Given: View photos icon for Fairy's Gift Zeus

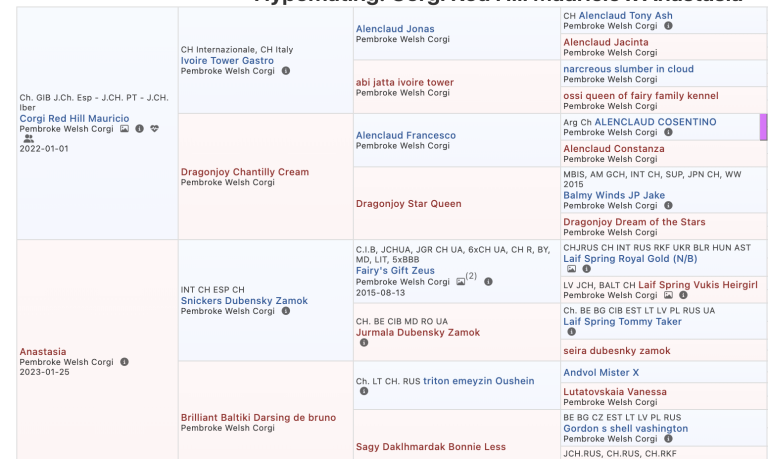Looking at the screenshot, I should point(460,282).
